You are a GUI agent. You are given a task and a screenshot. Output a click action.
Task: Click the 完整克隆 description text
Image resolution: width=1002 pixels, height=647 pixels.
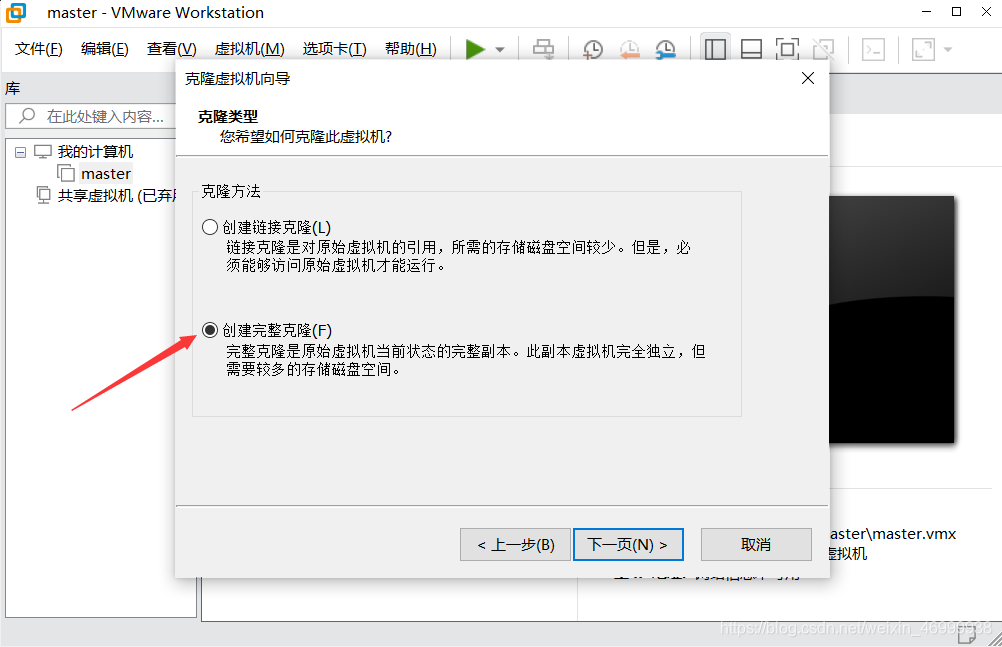pyautogui.click(x=466, y=360)
